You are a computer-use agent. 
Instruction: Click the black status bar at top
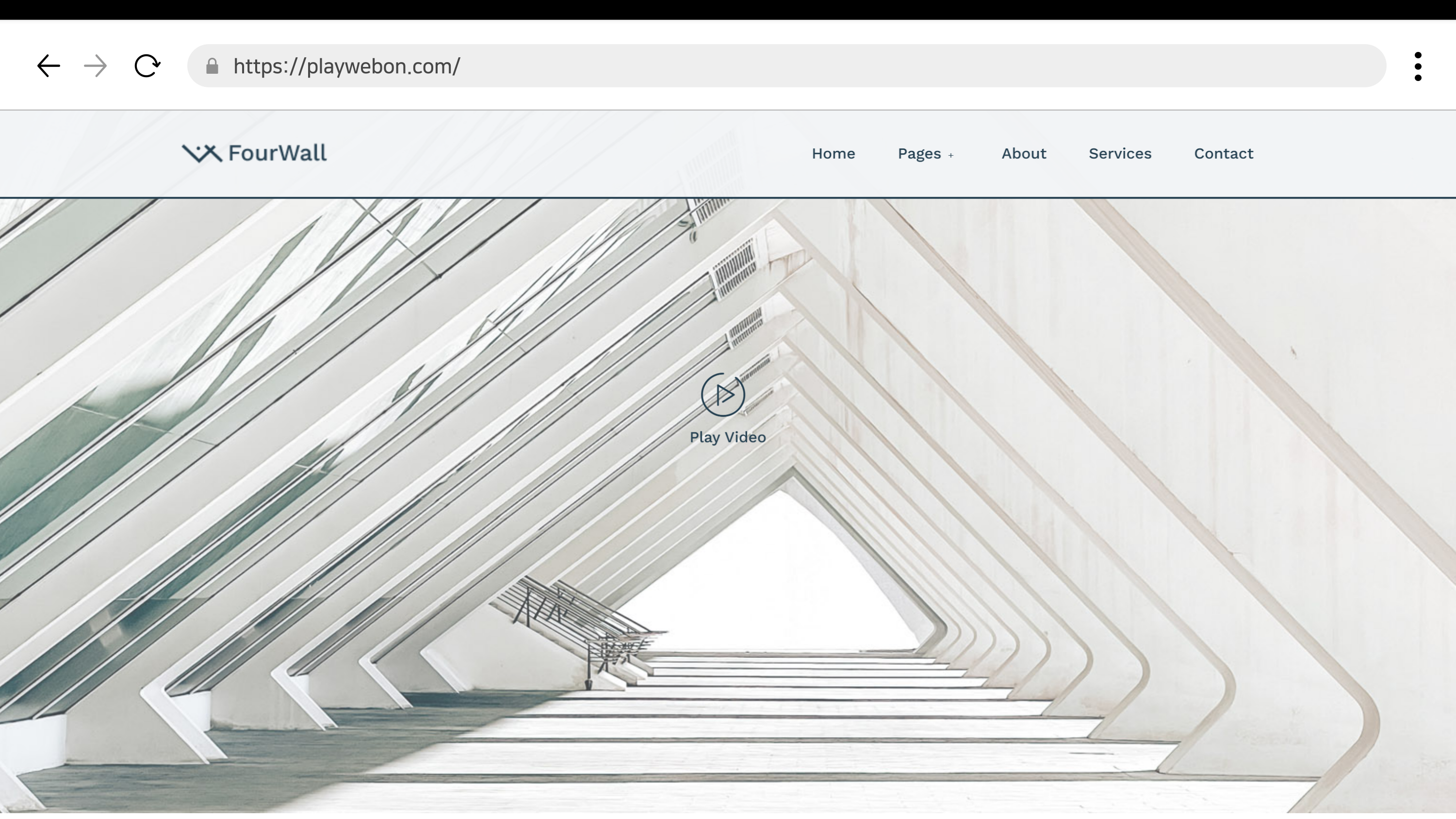[x=728, y=10]
